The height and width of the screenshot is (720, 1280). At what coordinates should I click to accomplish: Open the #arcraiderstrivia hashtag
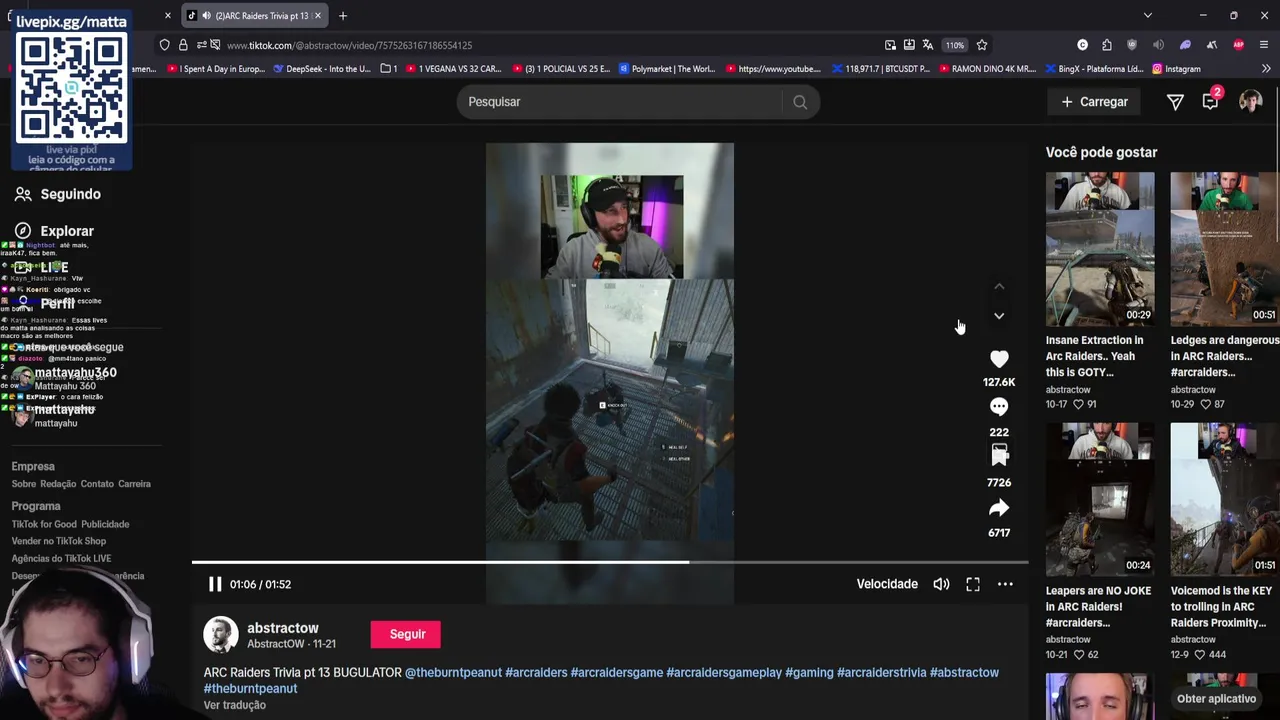tap(882, 672)
